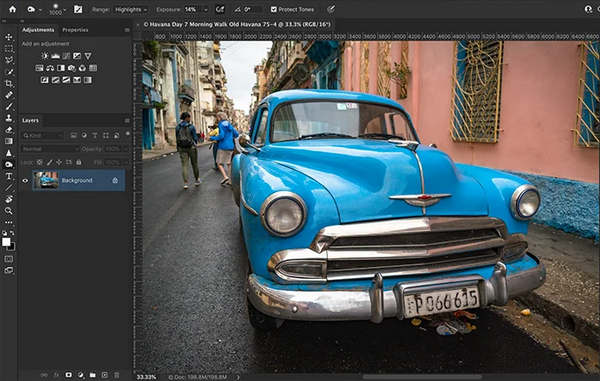Open the layer blend mode dropdown

pyautogui.click(x=50, y=149)
